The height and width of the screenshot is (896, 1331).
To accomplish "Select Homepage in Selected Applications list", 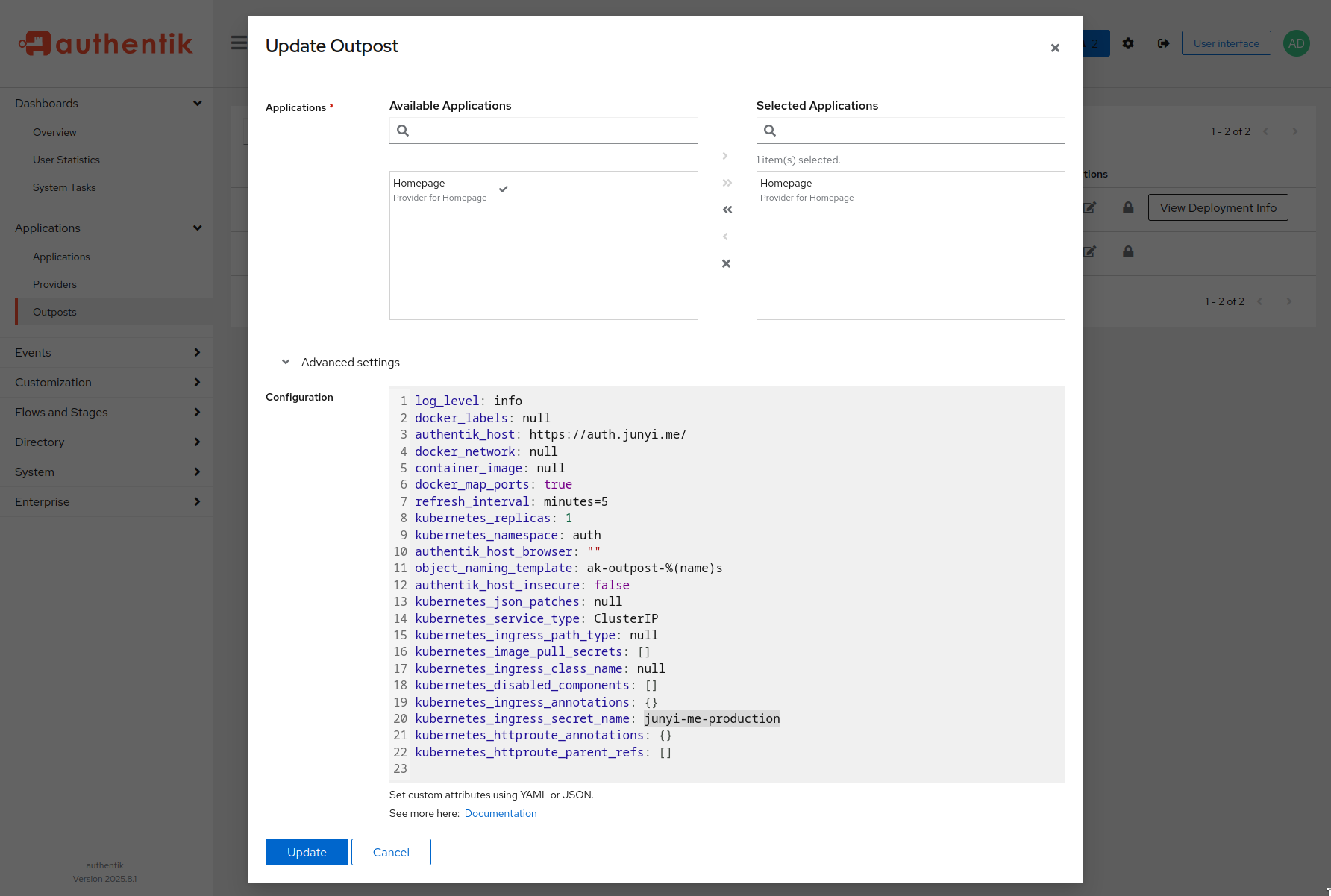I will tap(807, 189).
